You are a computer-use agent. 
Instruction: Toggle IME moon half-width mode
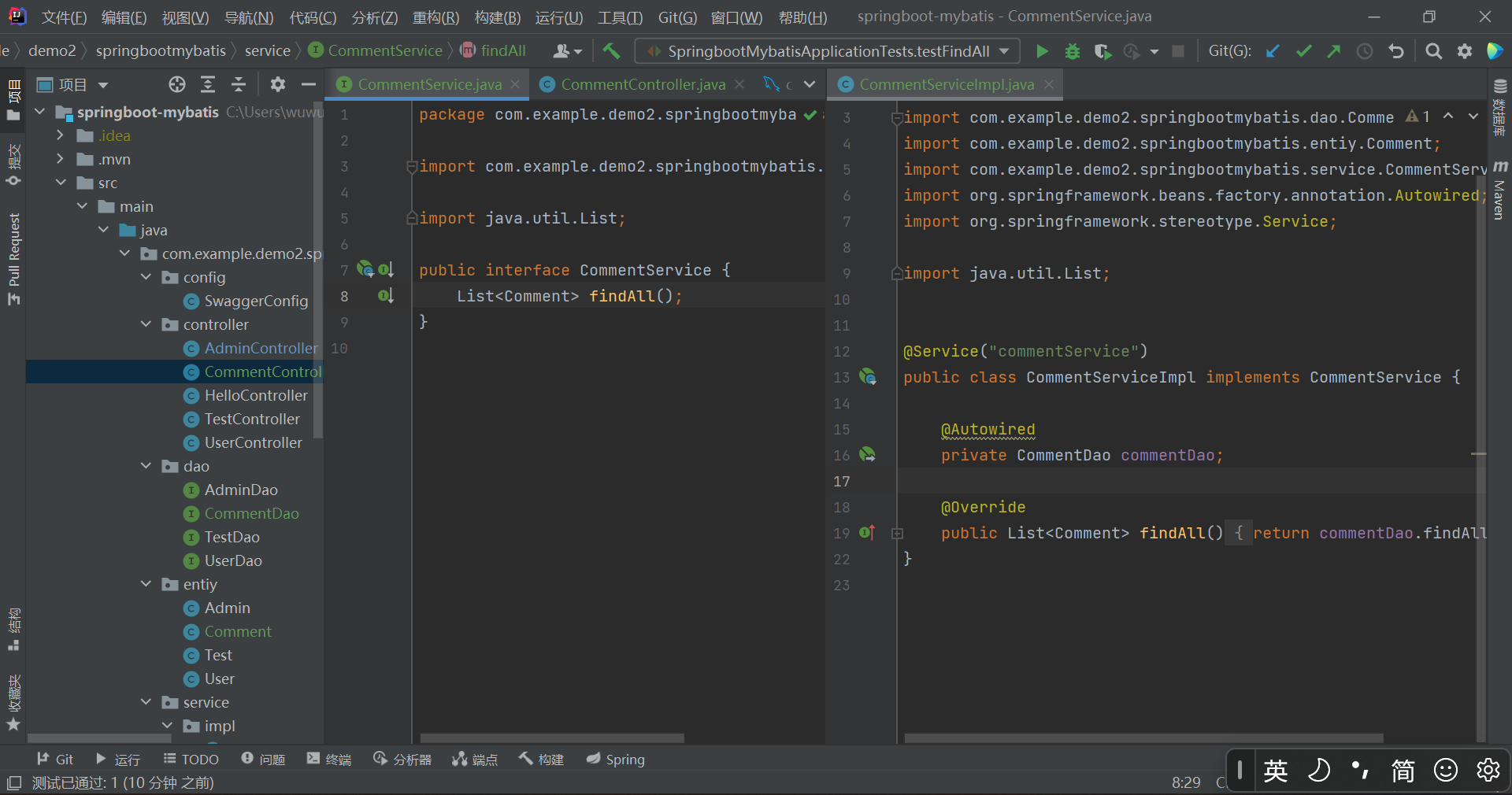[1319, 770]
